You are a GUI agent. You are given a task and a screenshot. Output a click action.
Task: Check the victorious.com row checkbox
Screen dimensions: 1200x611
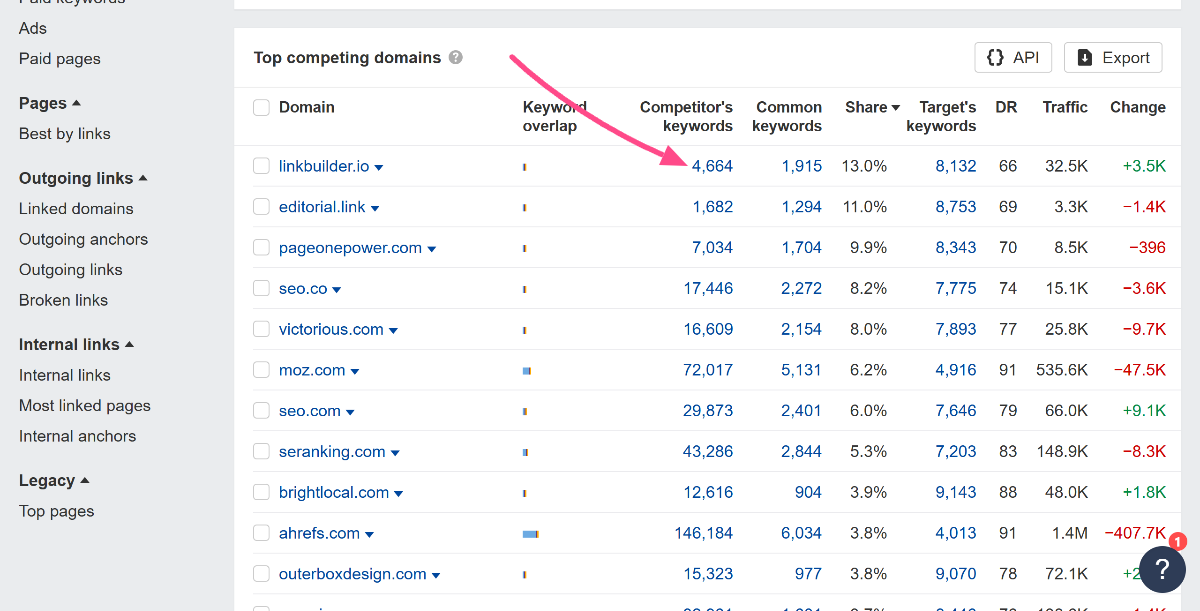pyautogui.click(x=261, y=329)
